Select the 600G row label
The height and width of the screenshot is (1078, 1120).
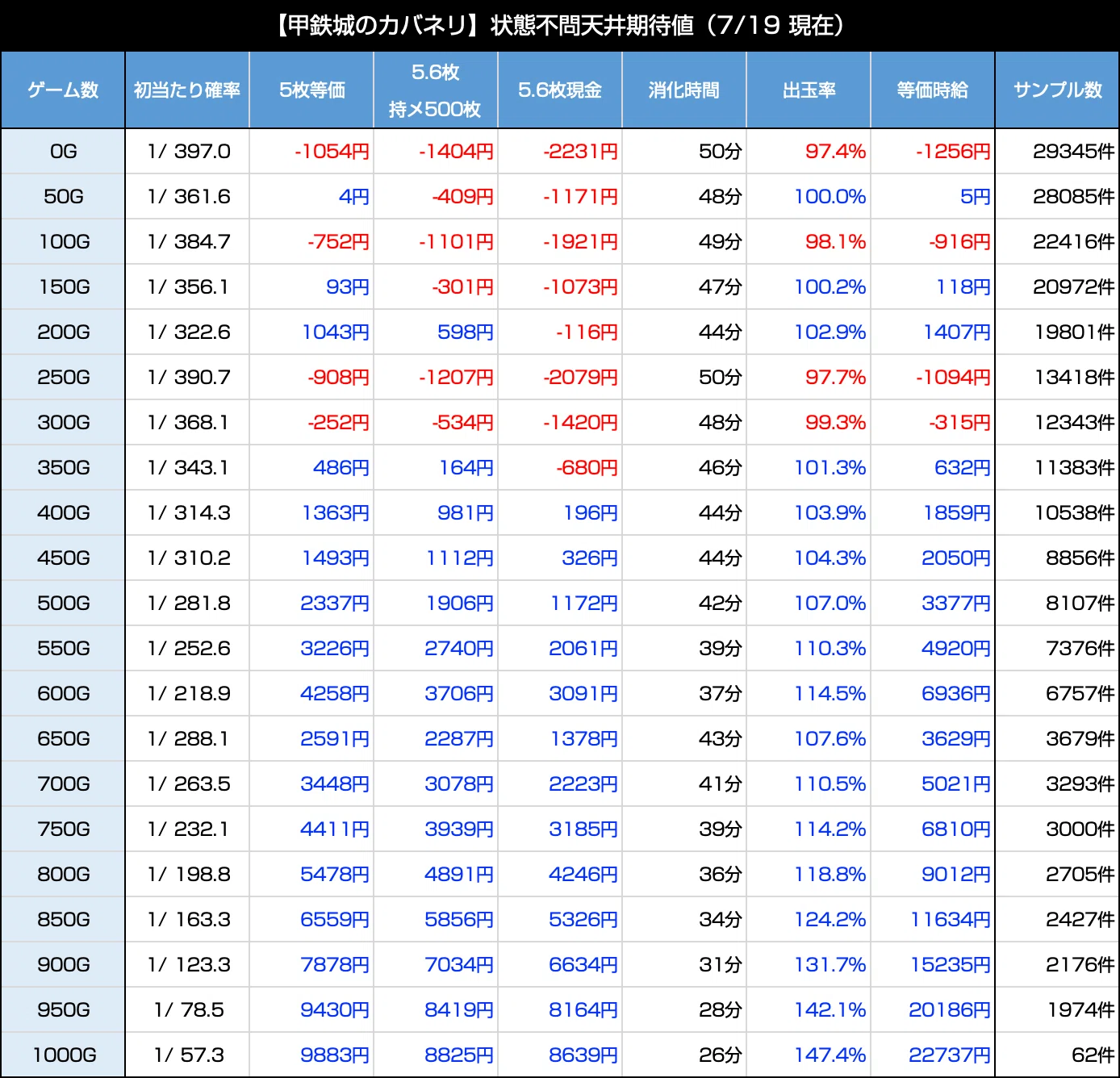tap(63, 693)
